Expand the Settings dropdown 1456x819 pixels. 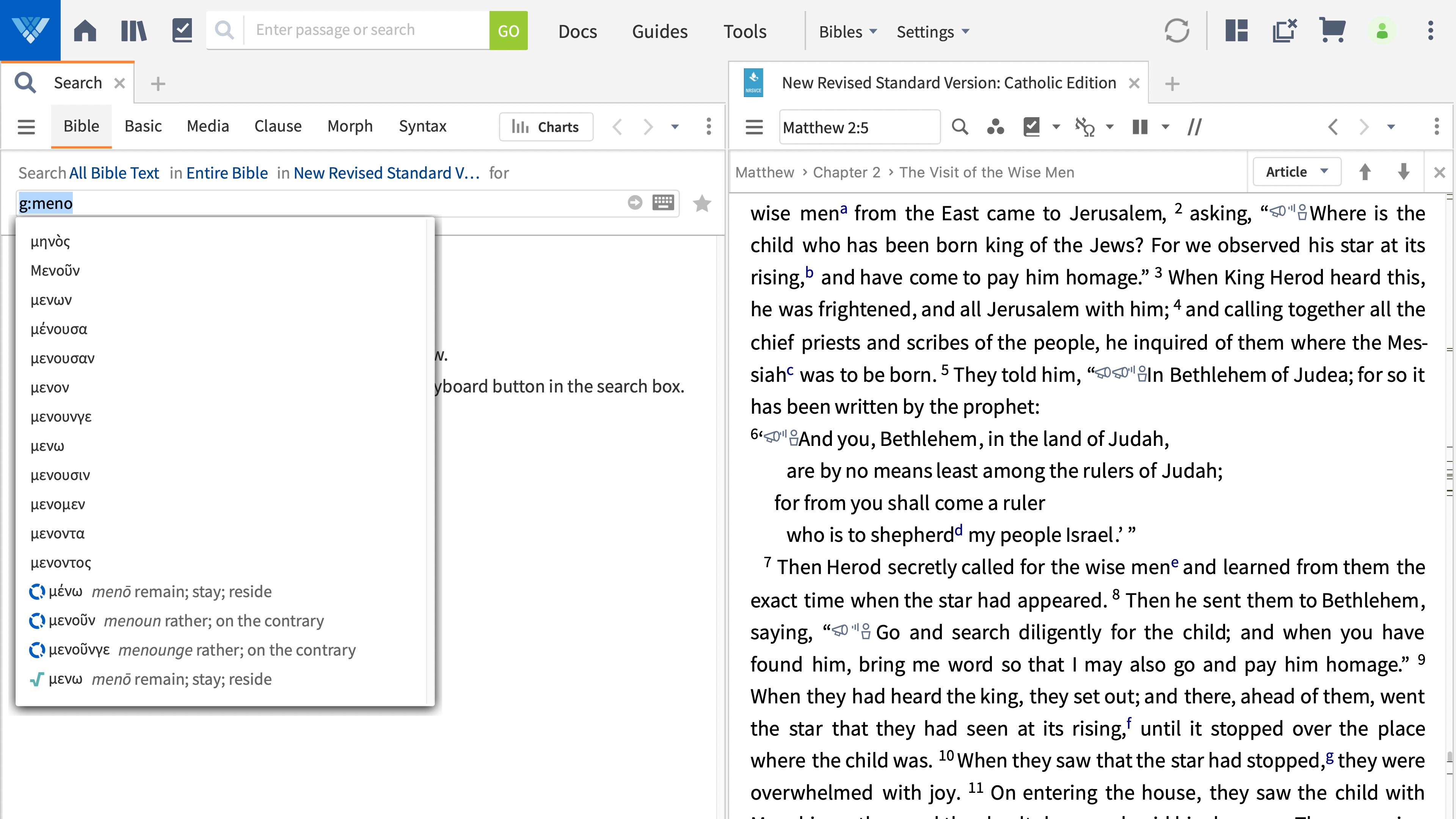pyautogui.click(x=933, y=31)
